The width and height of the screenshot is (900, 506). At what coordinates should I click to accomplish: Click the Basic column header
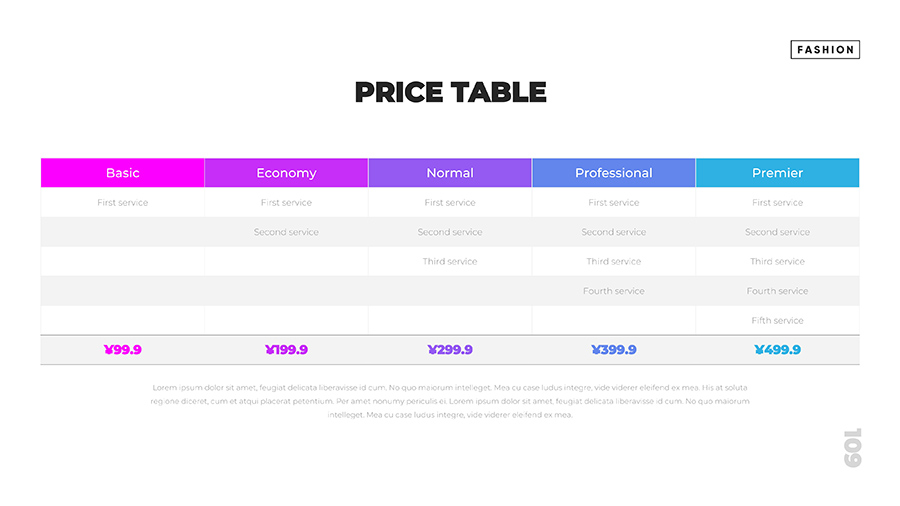(123, 173)
